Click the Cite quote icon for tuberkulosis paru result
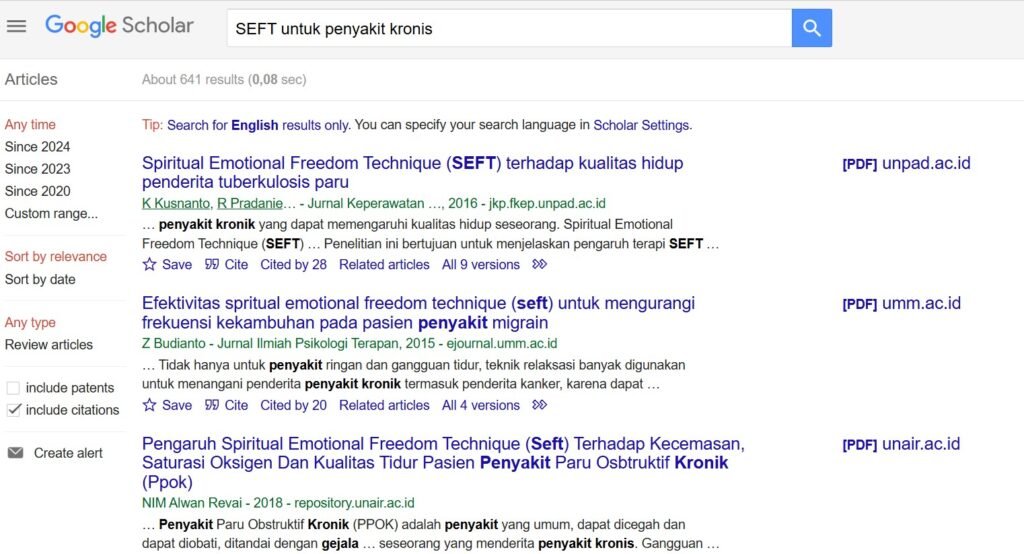 coord(212,265)
